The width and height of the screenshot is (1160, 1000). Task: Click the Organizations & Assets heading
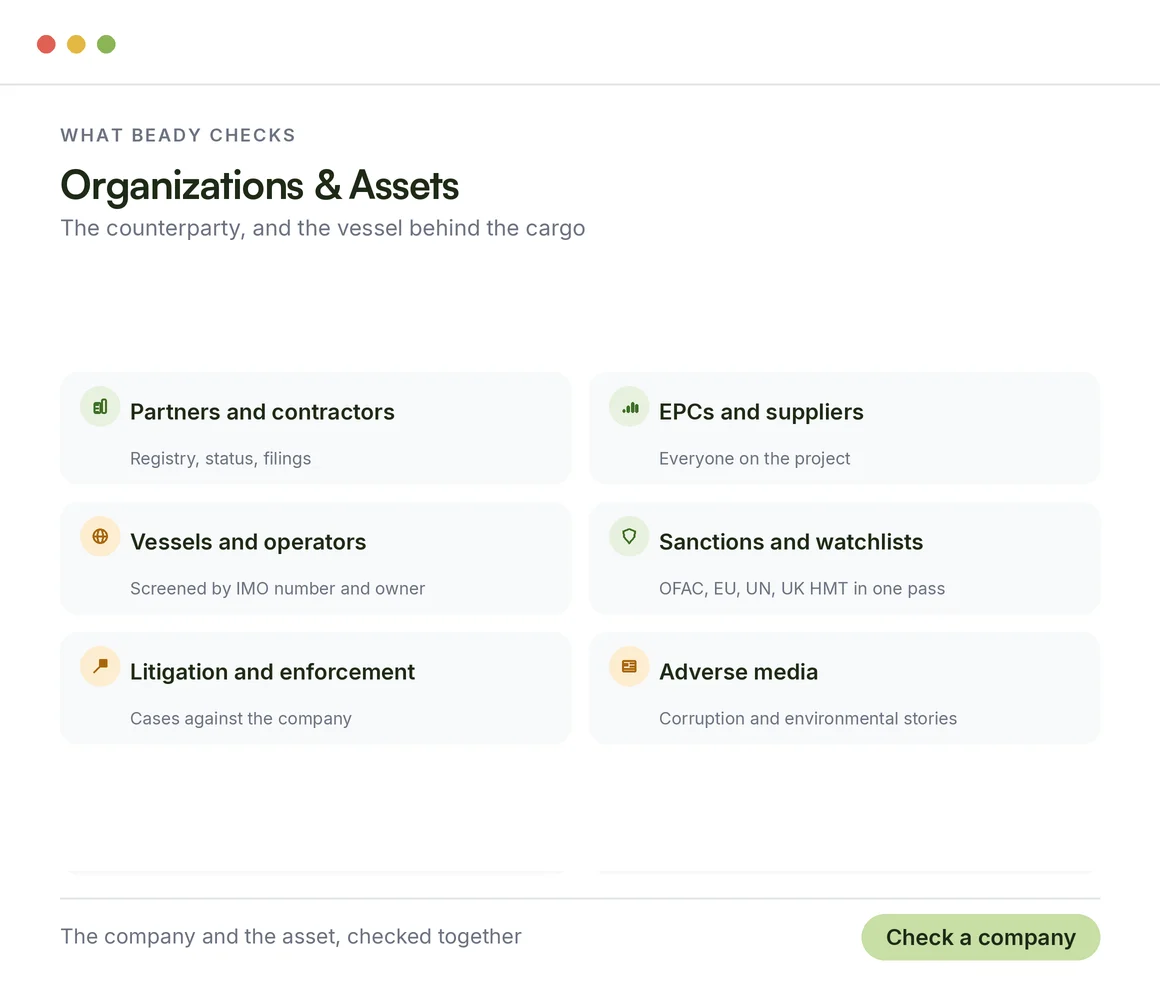coord(260,186)
